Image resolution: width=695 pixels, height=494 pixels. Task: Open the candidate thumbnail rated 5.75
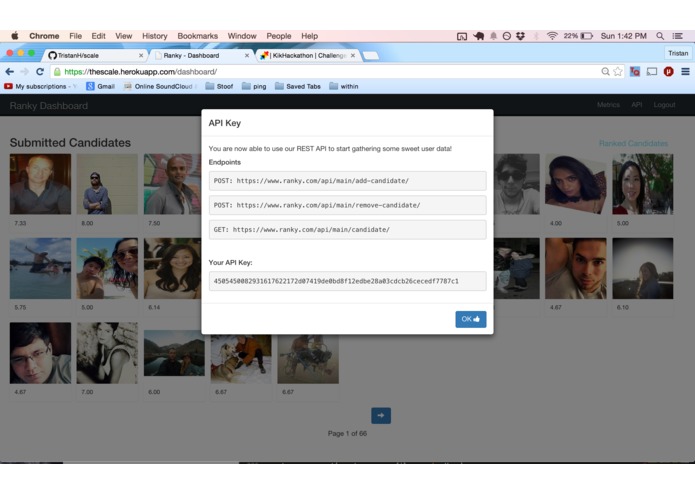click(x=40, y=268)
